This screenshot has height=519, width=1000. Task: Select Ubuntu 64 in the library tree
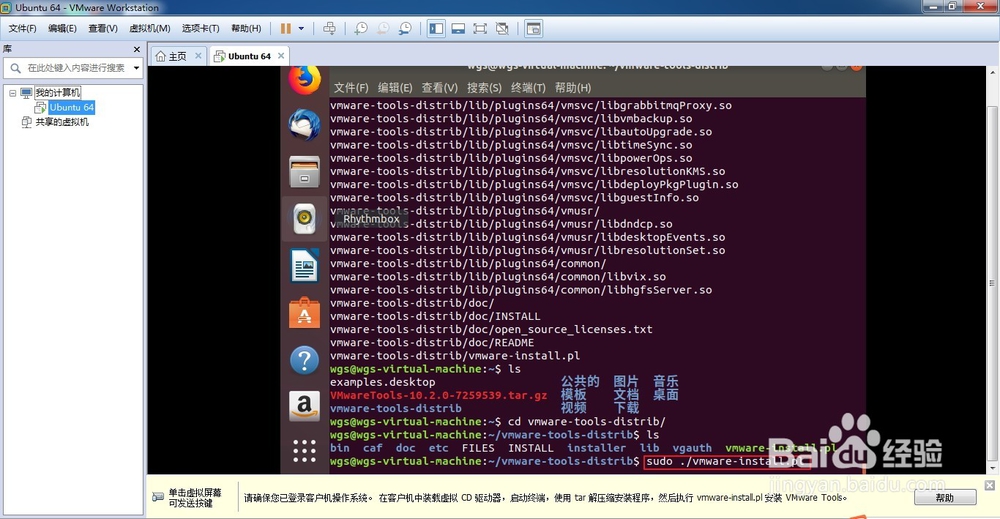pyautogui.click(x=71, y=108)
